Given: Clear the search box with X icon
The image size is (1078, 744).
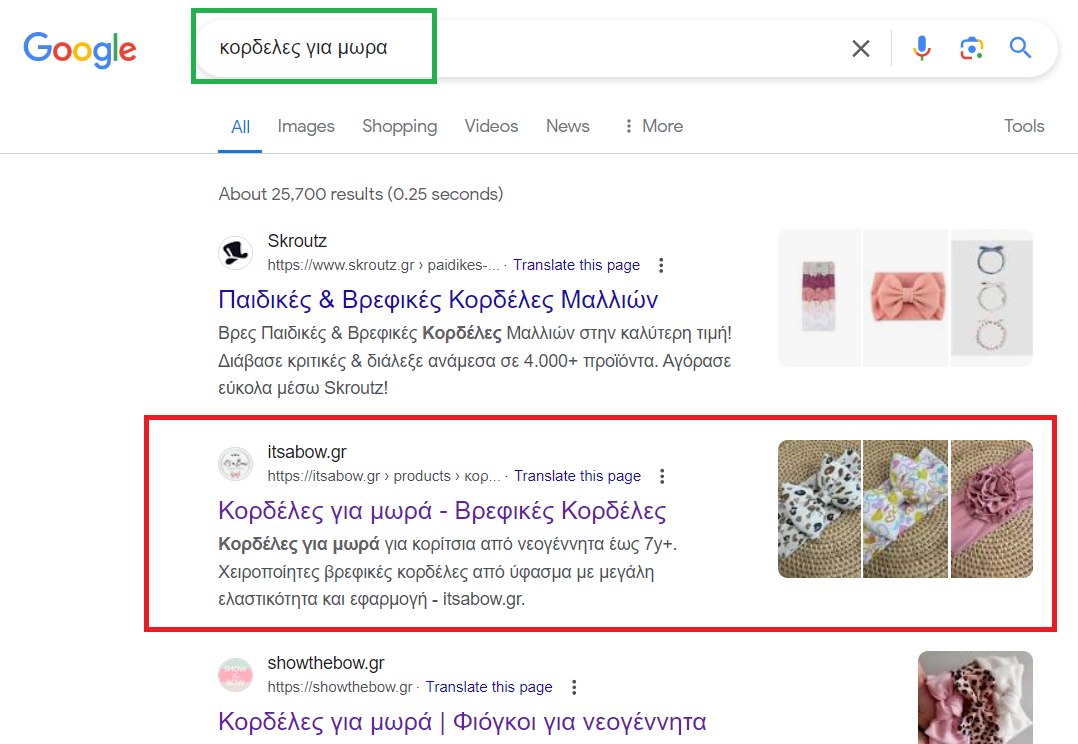Looking at the screenshot, I should coord(860,48).
